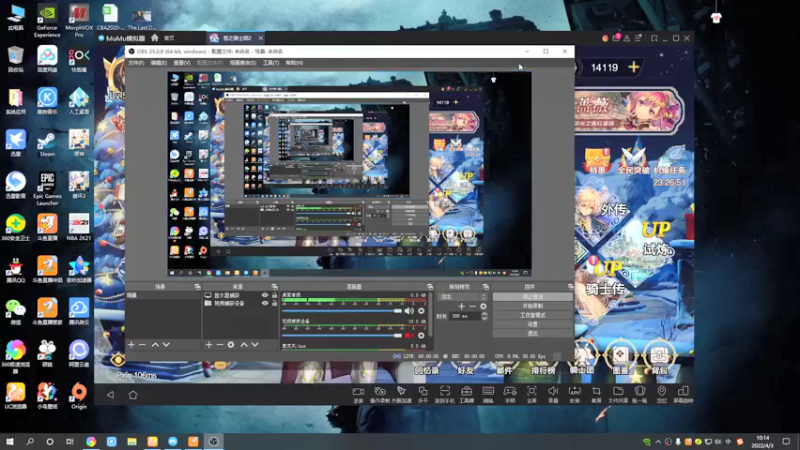Screen dimensions: 800x450
Task: Click video capture device volume slider
Action: [342, 335]
